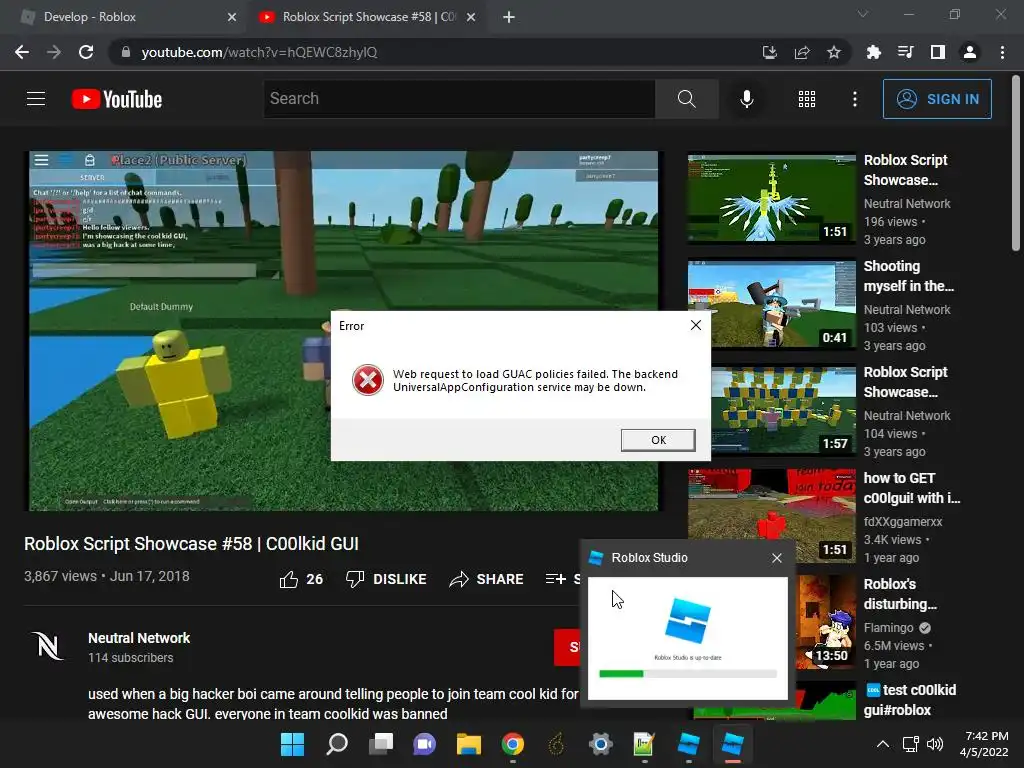Open the Chrome extensions puzzle icon
1024x768 pixels.
pos(873,52)
